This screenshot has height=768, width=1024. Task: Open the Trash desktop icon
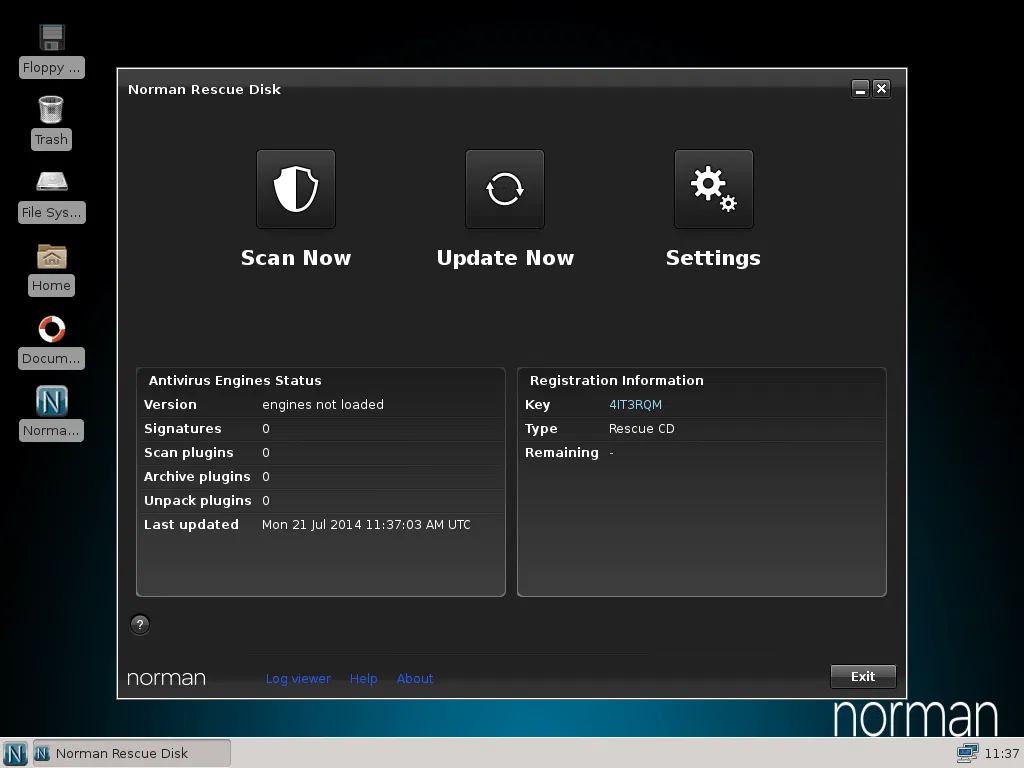point(51,110)
